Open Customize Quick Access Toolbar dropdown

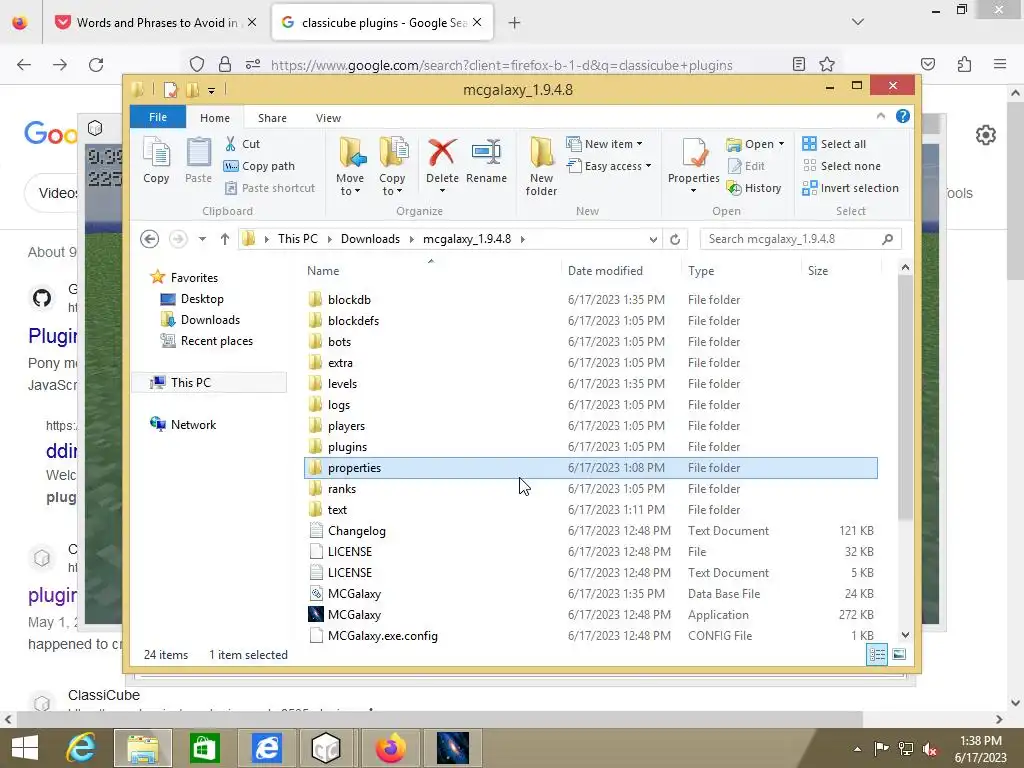pos(212,90)
